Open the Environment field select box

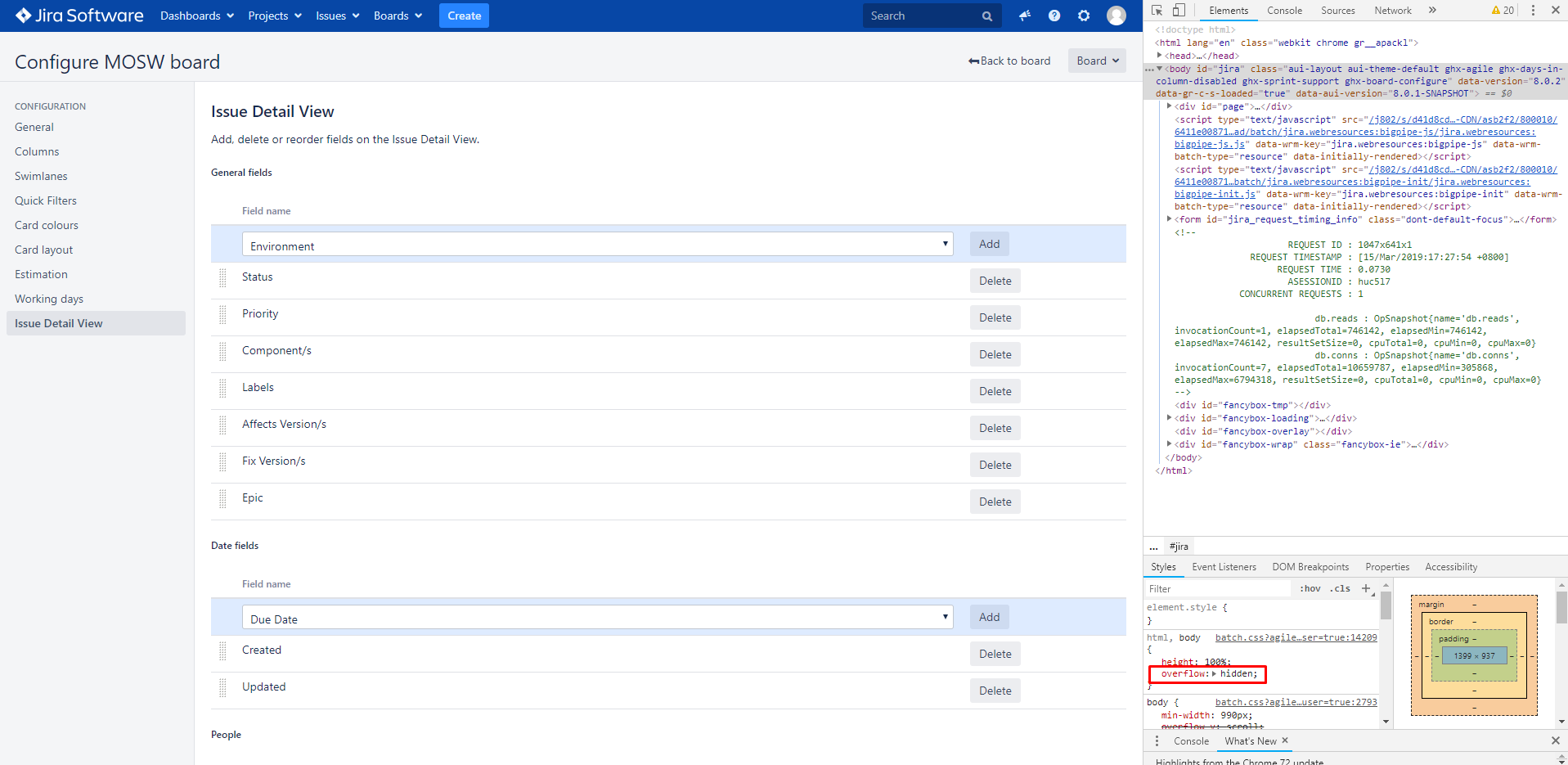(x=598, y=245)
